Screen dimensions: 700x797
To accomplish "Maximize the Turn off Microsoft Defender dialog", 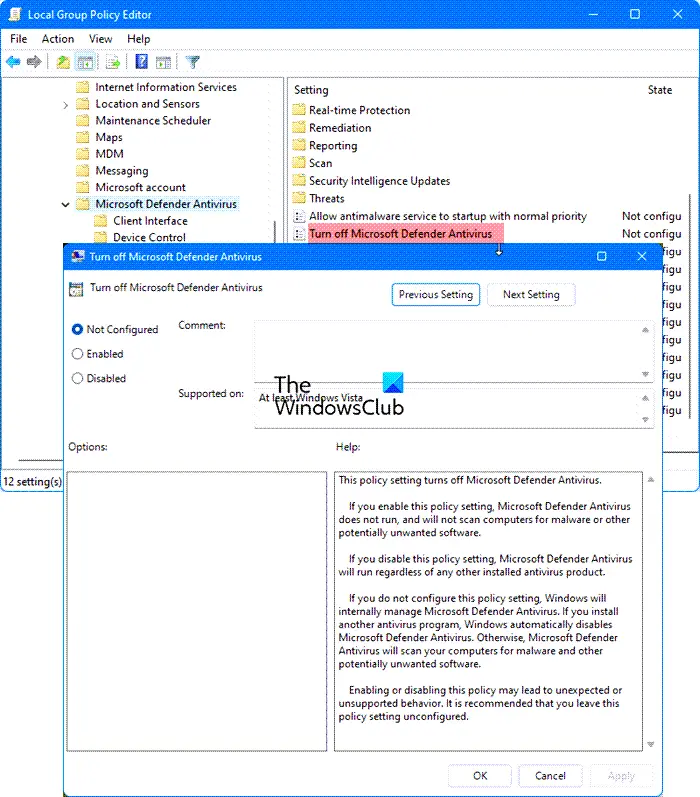I will tap(601, 256).
